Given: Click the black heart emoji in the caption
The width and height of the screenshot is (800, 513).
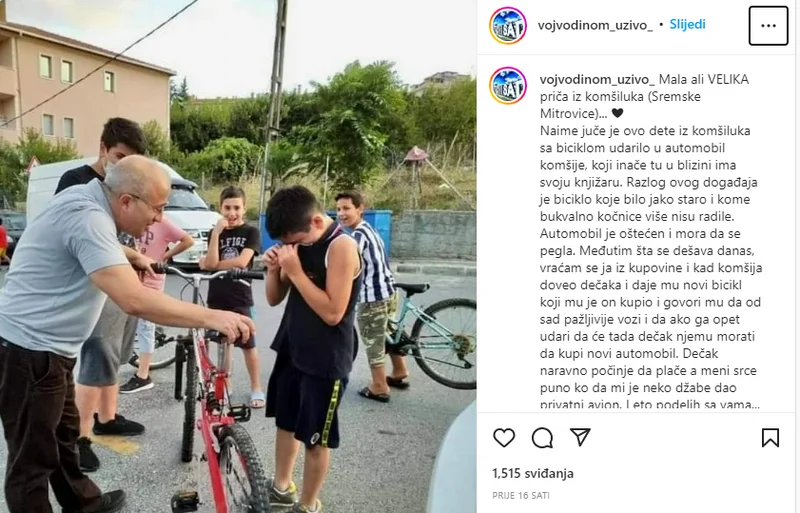Looking at the screenshot, I should pyautogui.click(x=617, y=114).
